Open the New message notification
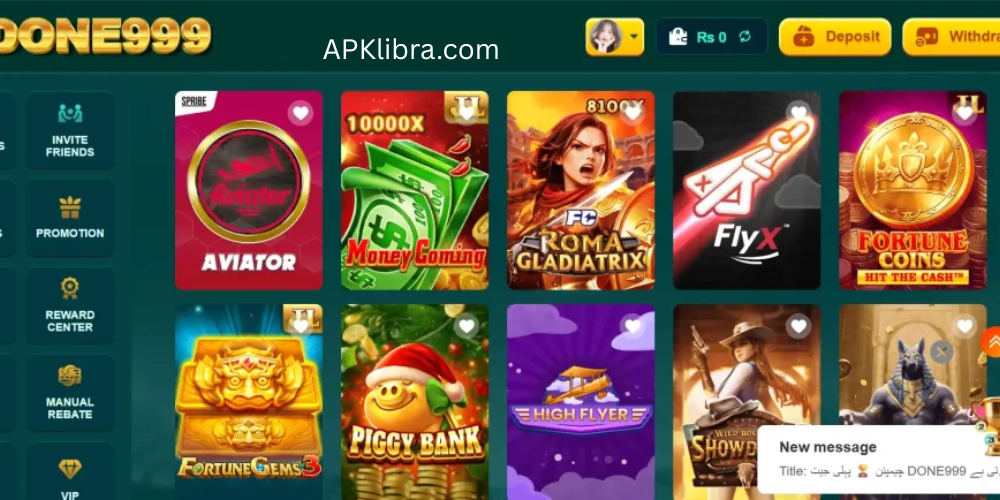 point(879,459)
